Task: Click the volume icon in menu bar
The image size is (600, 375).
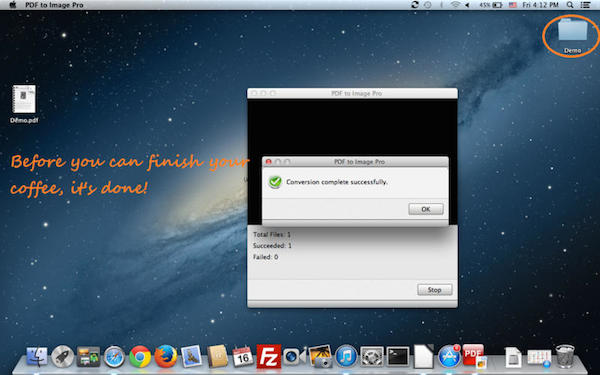Action: (x=468, y=5)
